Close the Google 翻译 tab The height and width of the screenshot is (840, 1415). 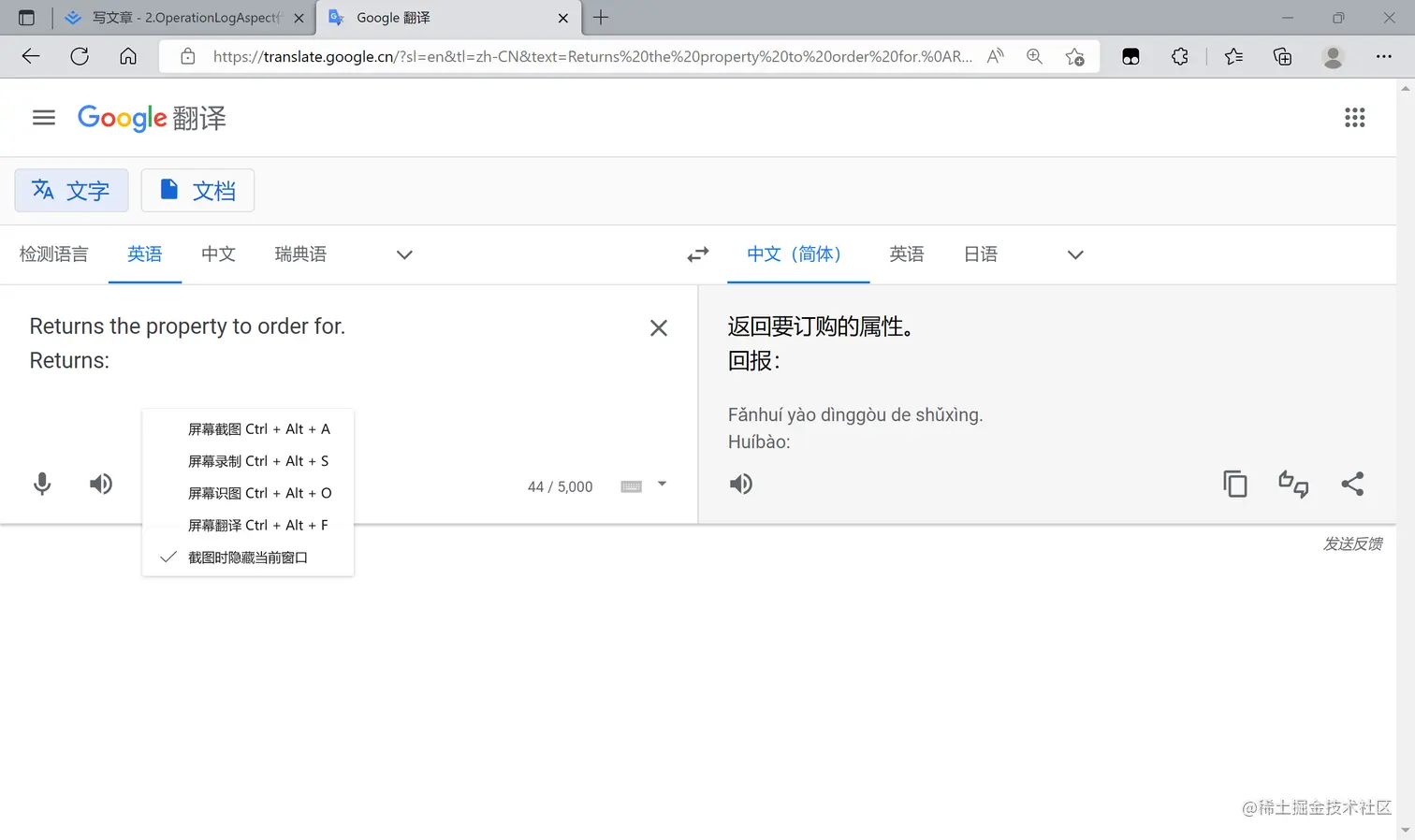tap(563, 18)
